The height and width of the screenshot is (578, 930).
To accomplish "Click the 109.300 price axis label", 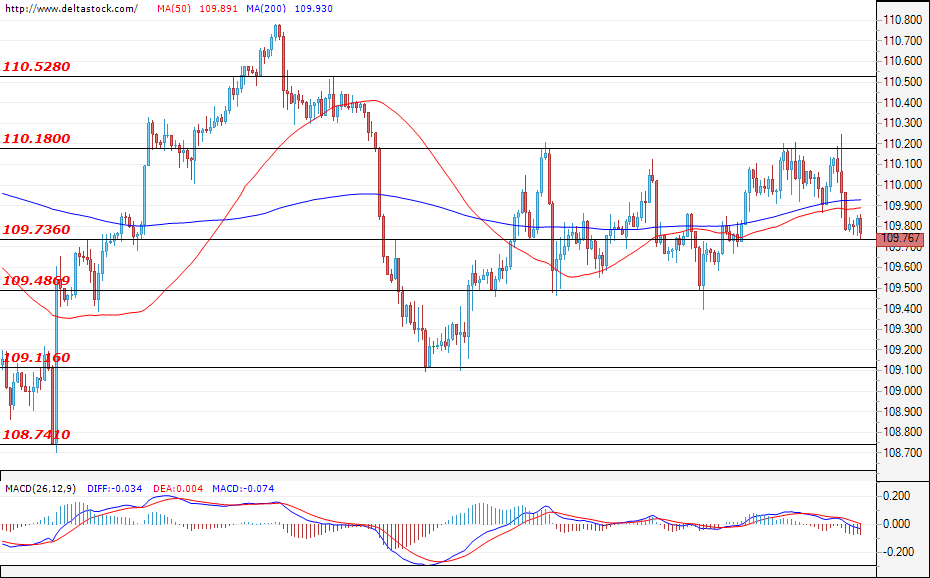I will pyautogui.click(x=902, y=329).
